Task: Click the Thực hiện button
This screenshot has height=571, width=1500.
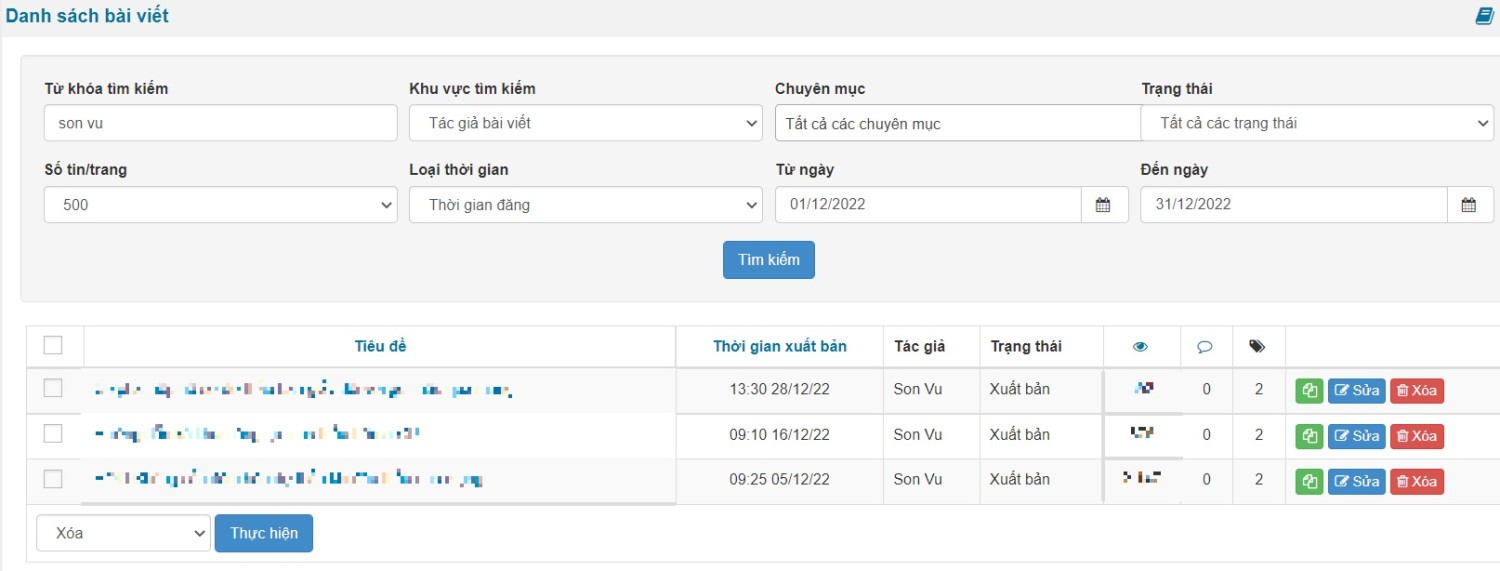Action: (264, 533)
